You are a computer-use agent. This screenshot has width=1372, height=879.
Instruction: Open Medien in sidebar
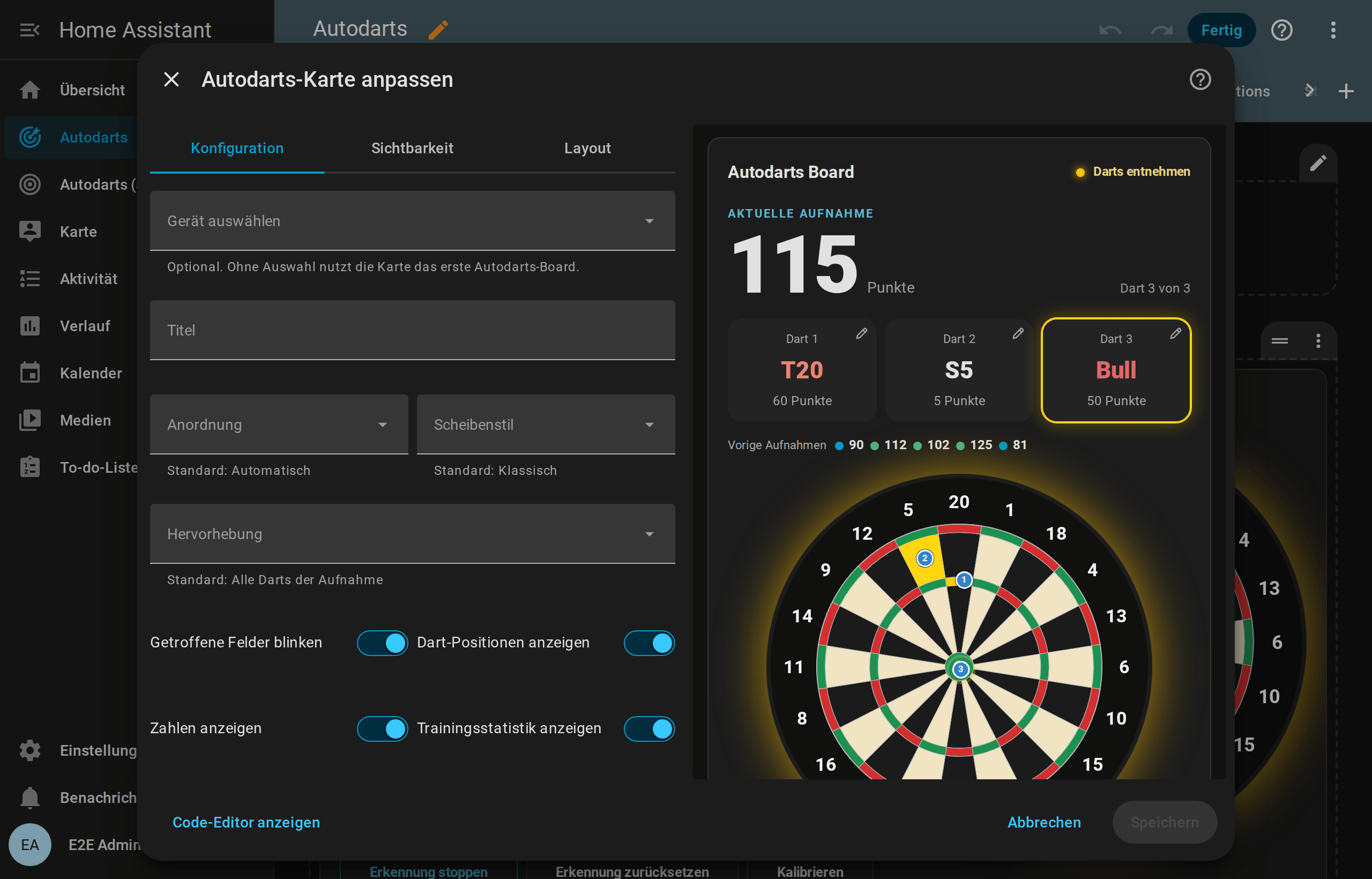click(71, 421)
